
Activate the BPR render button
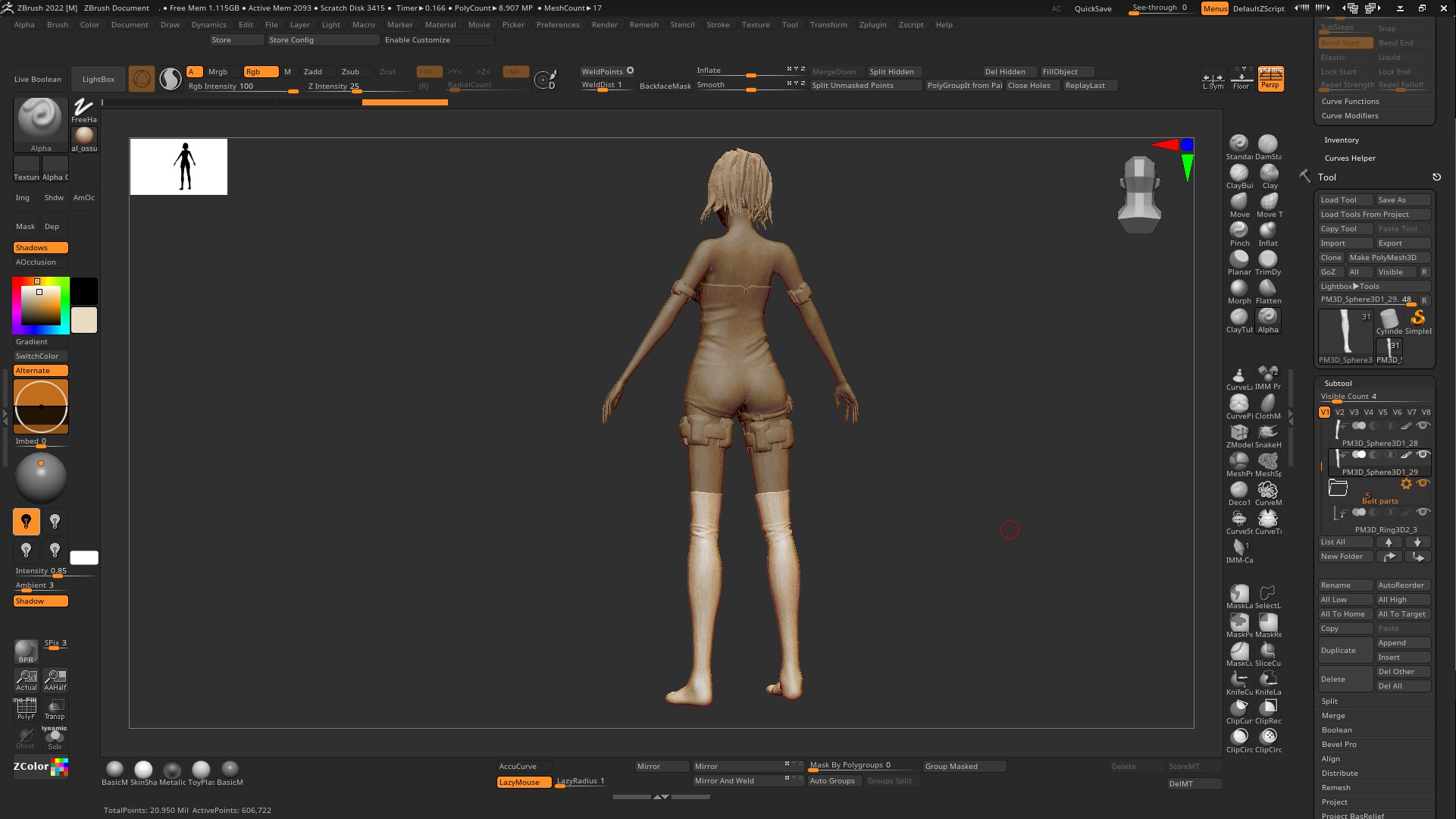pos(26,651)
